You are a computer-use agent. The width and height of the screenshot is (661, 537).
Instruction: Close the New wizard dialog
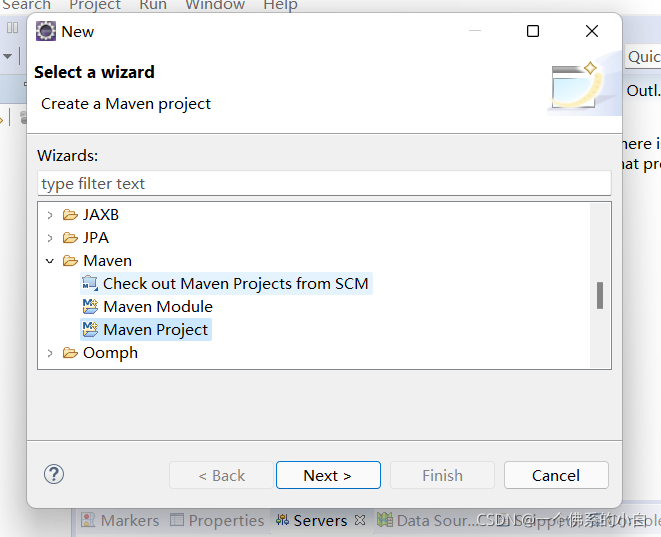click(592, 31)
